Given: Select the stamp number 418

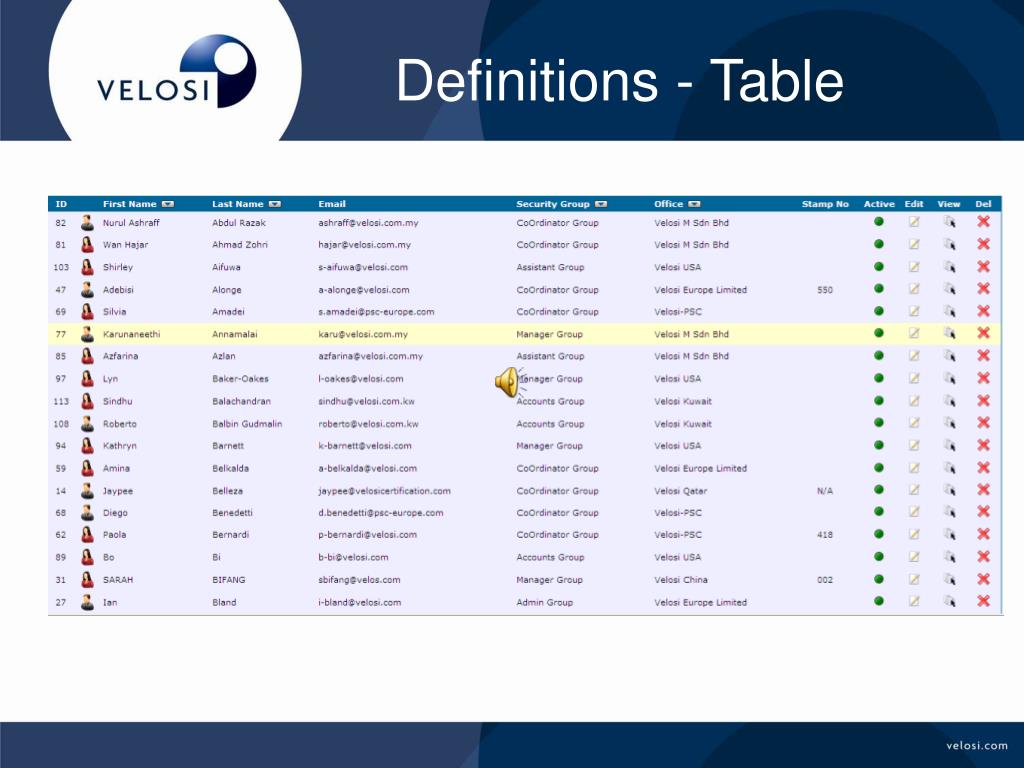Looking at the screenshot, I should click(x=825, y=535).
